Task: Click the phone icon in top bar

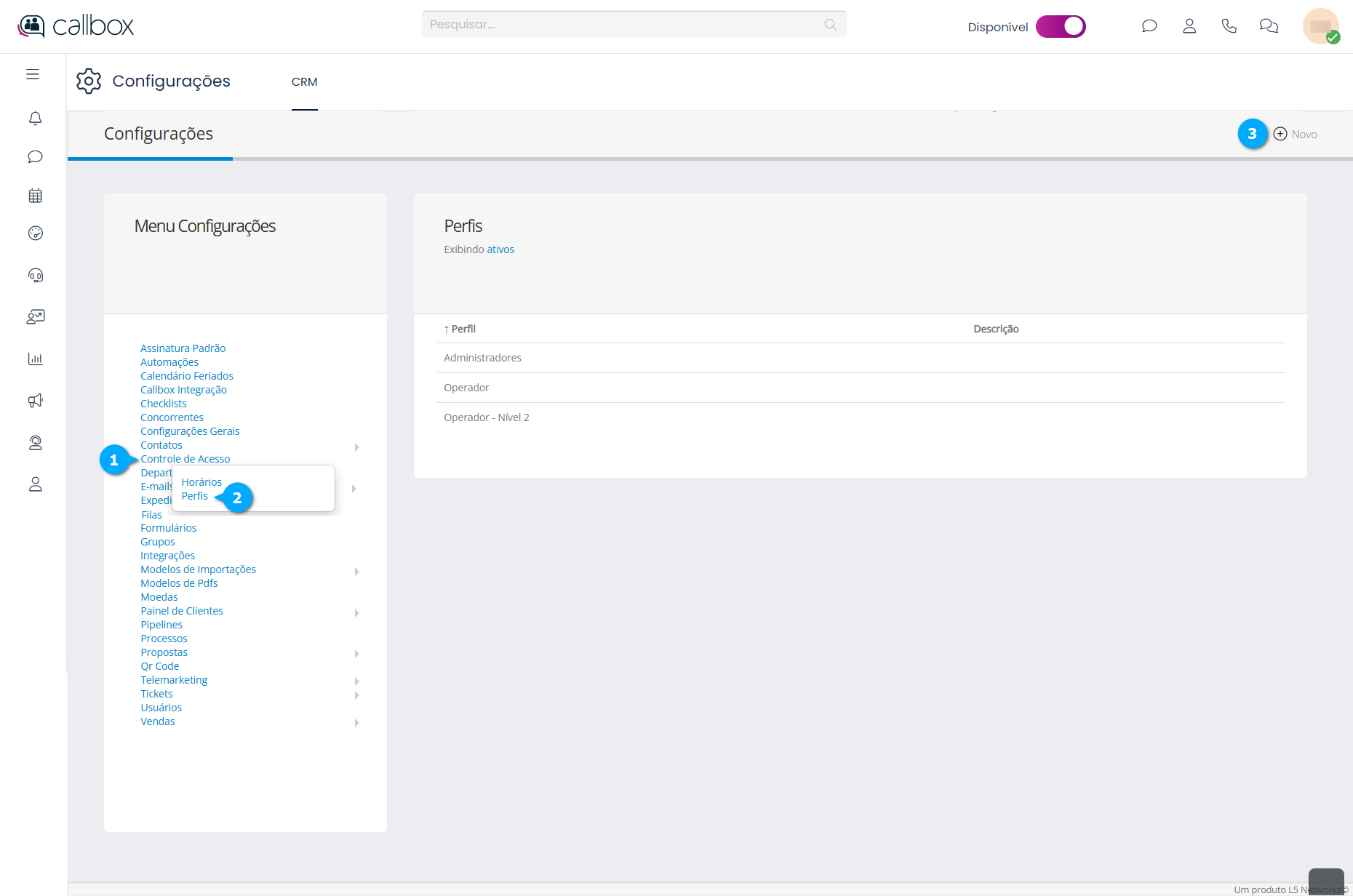Action: [x=1229, y=26]
